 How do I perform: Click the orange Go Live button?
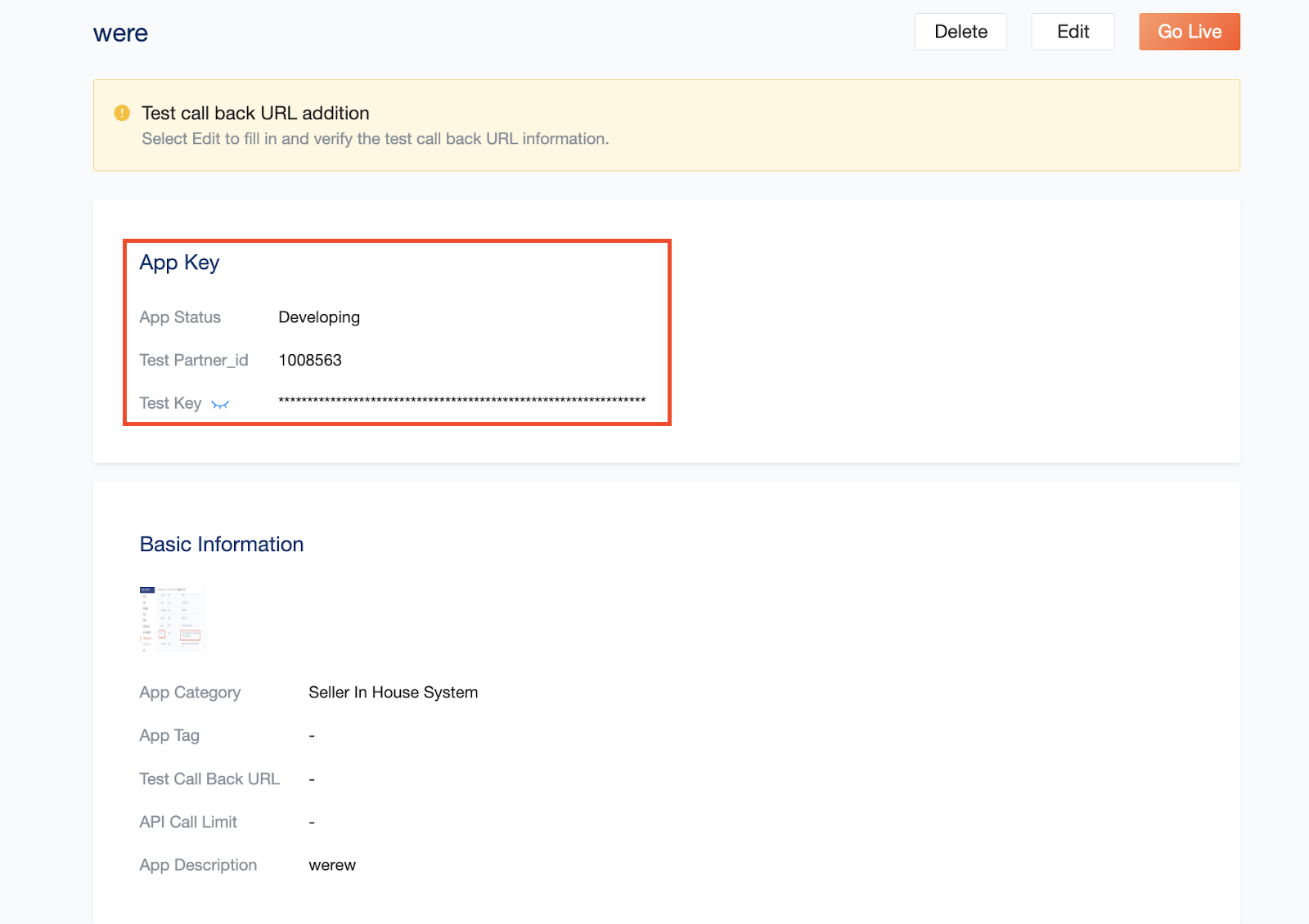(1190, 32)
